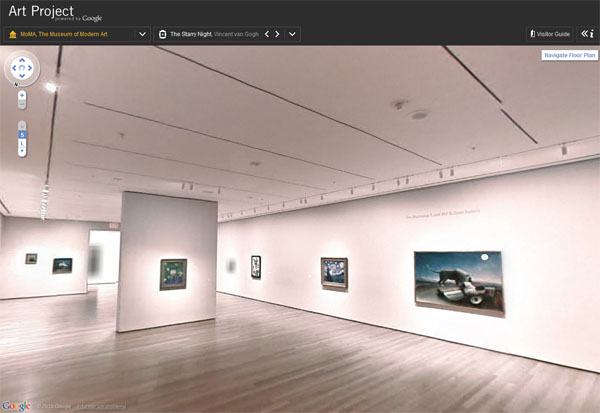Click the center reset icon in compass
The height and width of the screenshot is (413, 600).
point(22,68)
